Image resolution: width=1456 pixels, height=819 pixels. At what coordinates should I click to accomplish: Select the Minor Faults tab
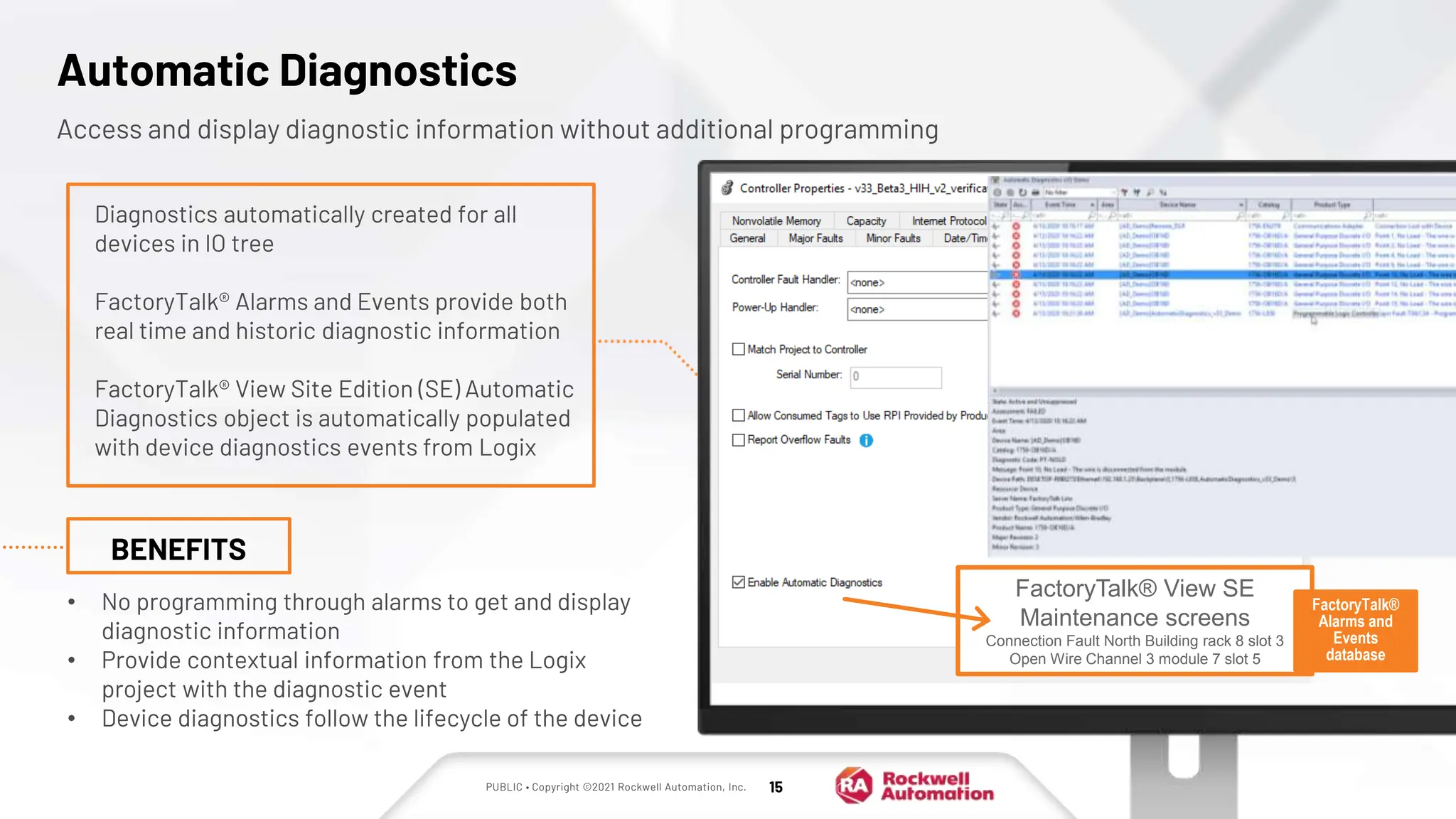coord(893,238)
